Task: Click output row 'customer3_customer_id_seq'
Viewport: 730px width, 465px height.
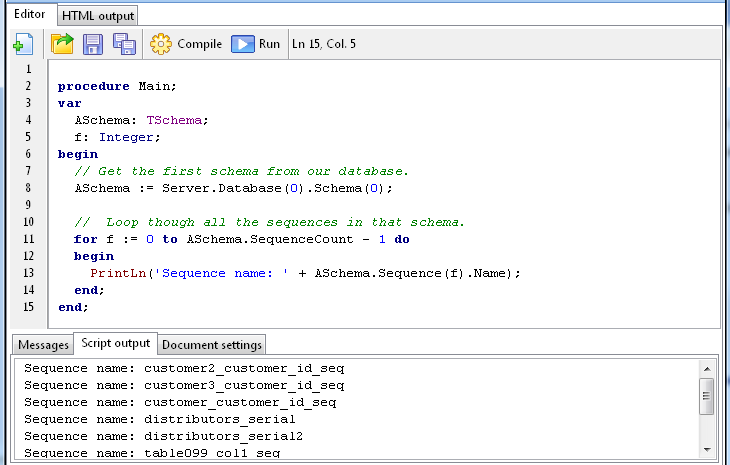Action: (x=184, y=385)
